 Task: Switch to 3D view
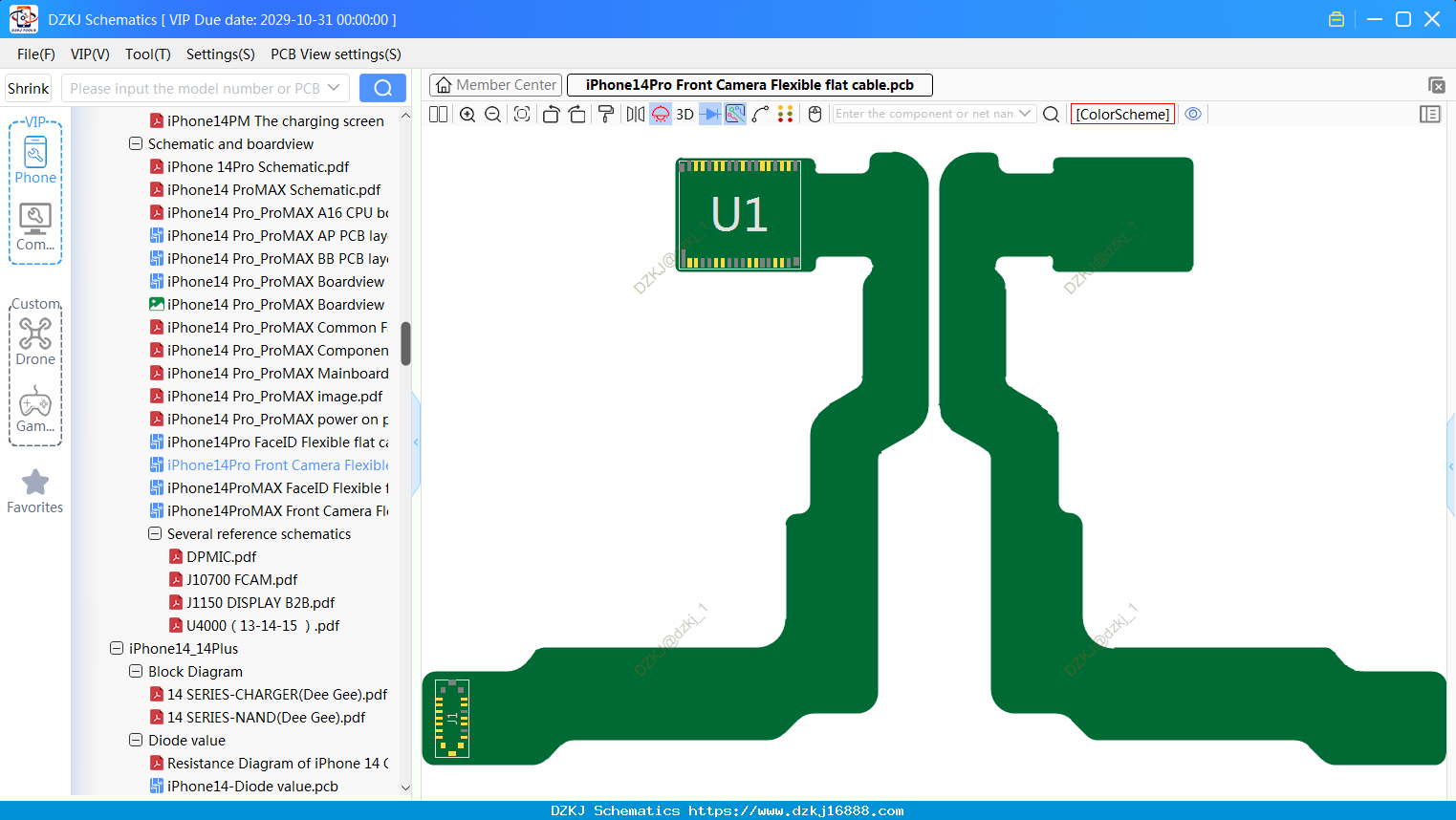(x=685, y=114)
